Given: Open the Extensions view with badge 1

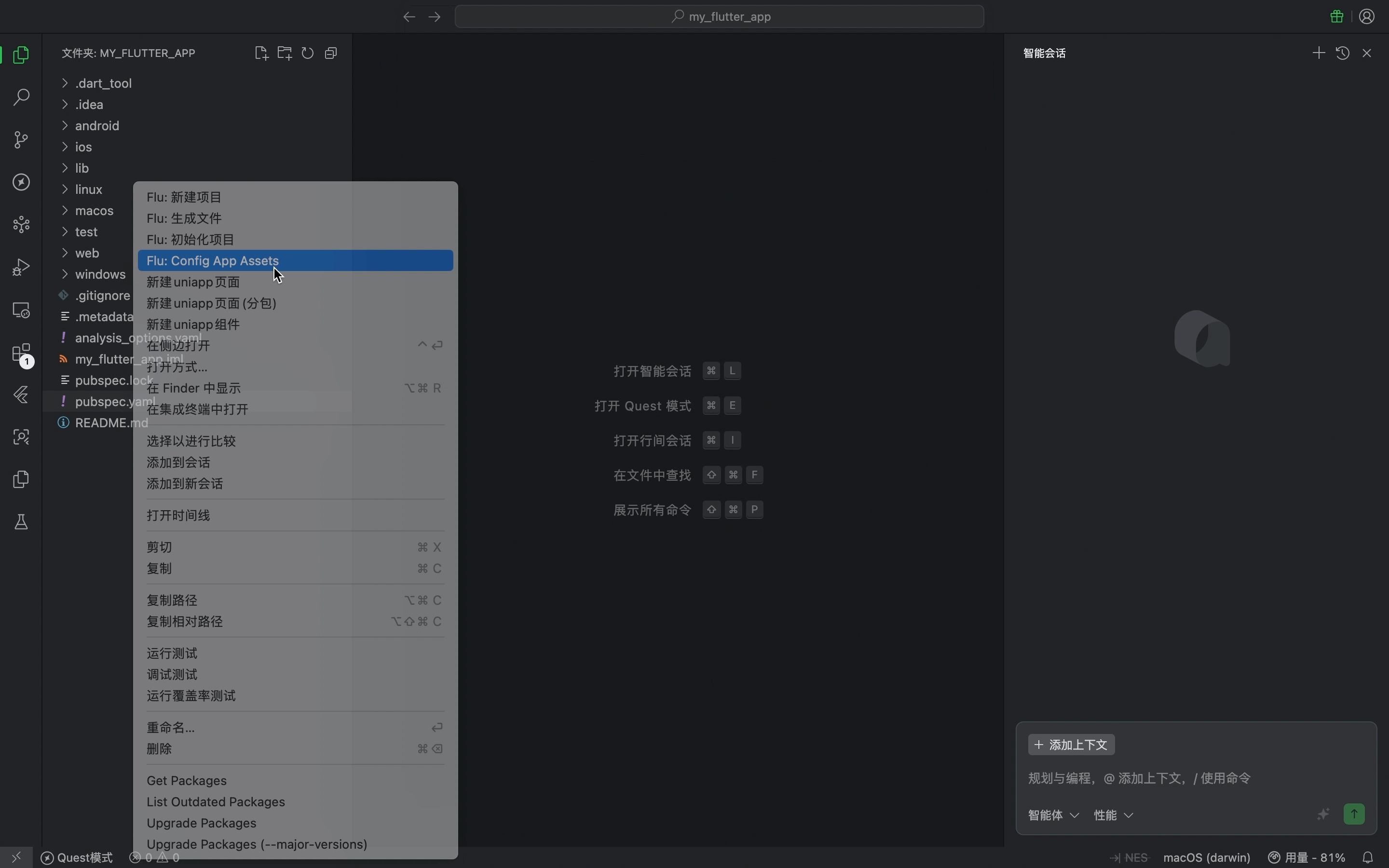Looking at the screenshot, I should (21, 353).
